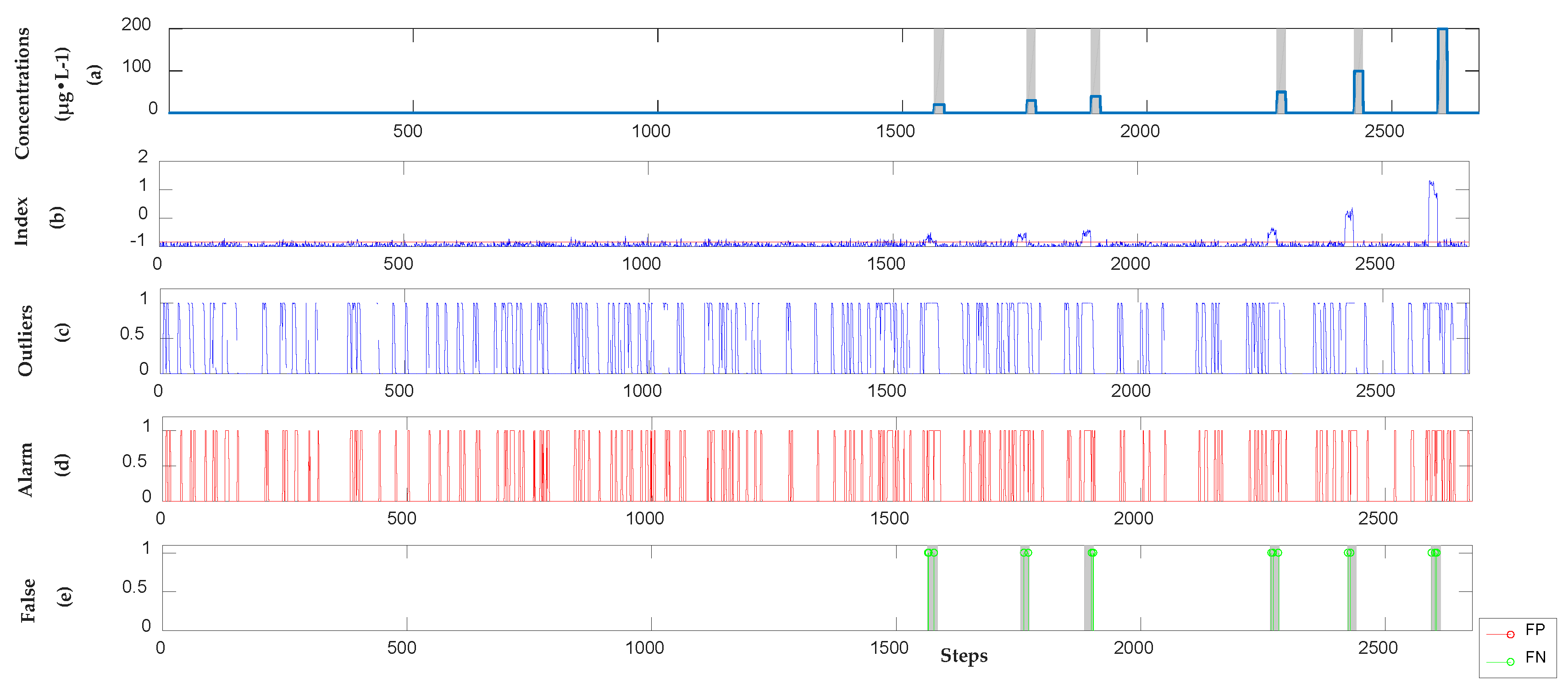Click the first green FN marker near step 1570
Image resolution: width=1568 pixels, height=691 pixels.
928,553
